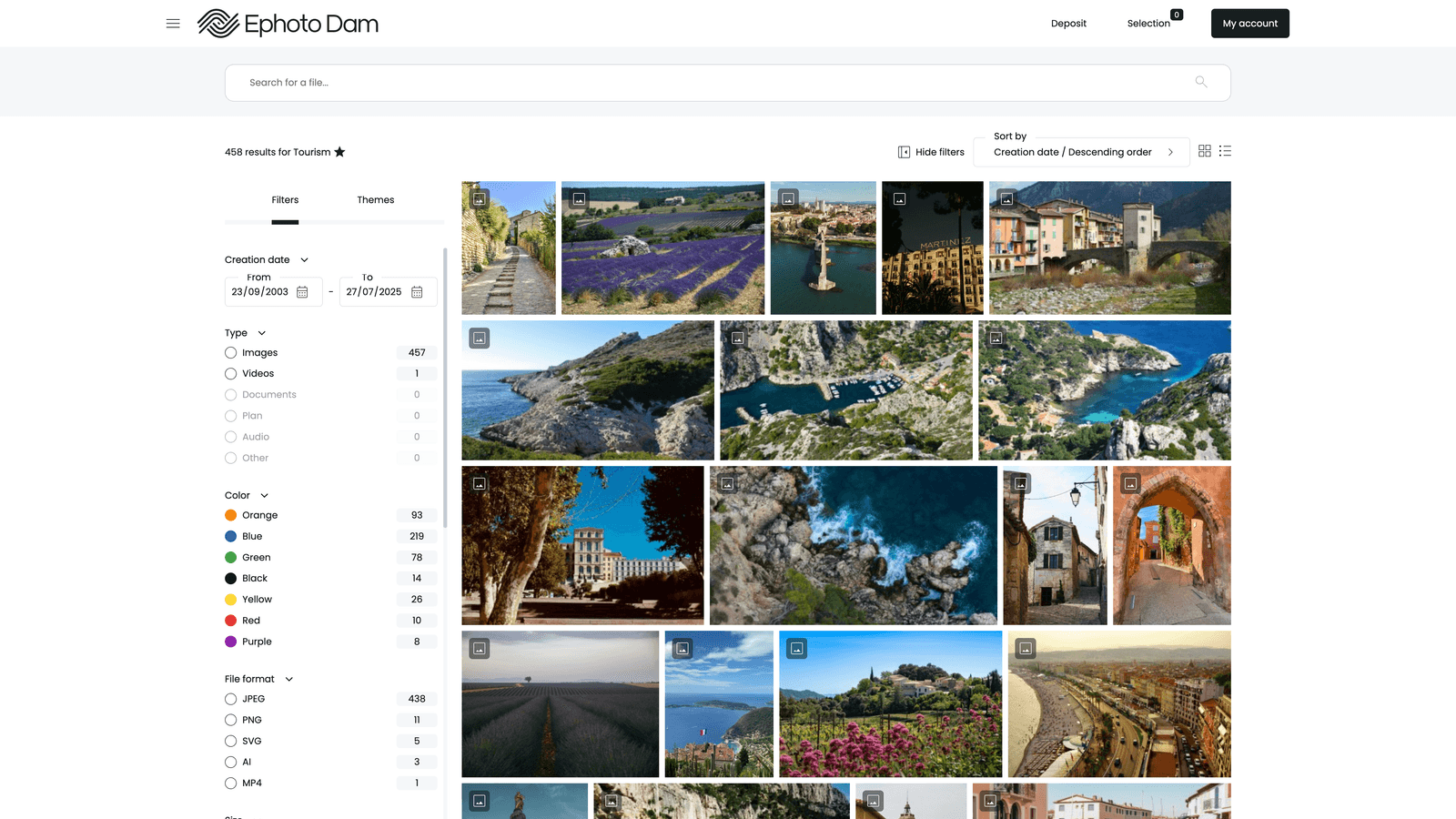Filter by JPEG file format
Viewport: 1456px width, 819px height.
pos(230,699)
